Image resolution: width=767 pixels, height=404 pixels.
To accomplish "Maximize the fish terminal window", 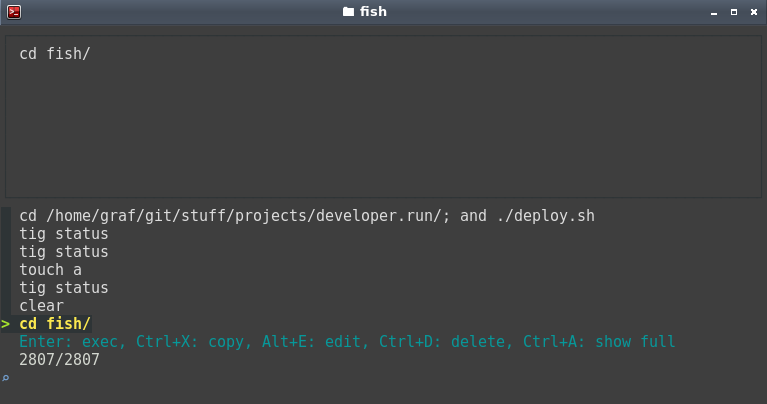I will (x=734, y=12).
